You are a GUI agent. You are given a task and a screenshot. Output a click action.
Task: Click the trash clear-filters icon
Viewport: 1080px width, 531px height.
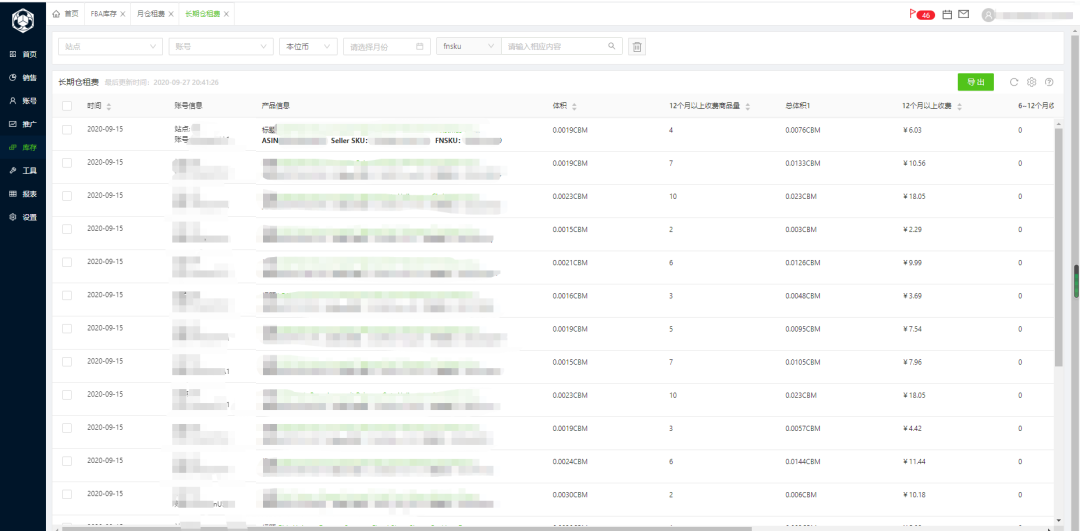point(637,47)
